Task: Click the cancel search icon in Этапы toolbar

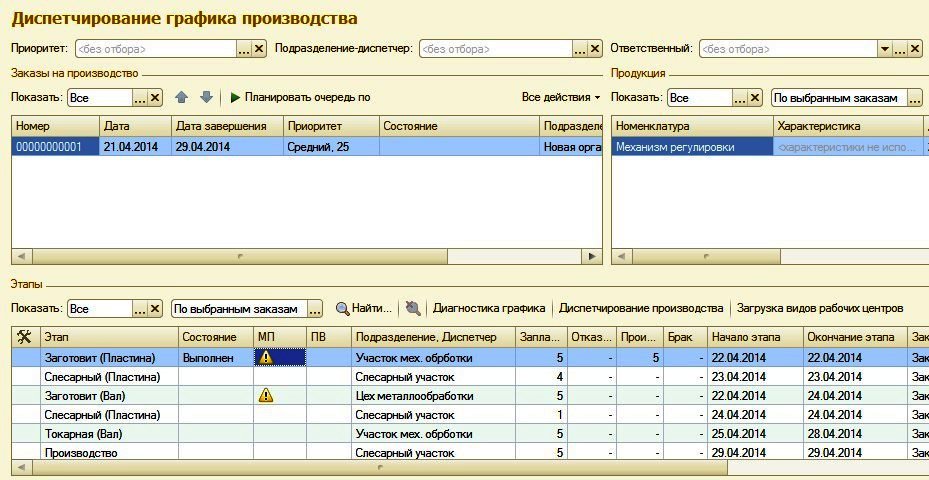Action: pos(413,308)
